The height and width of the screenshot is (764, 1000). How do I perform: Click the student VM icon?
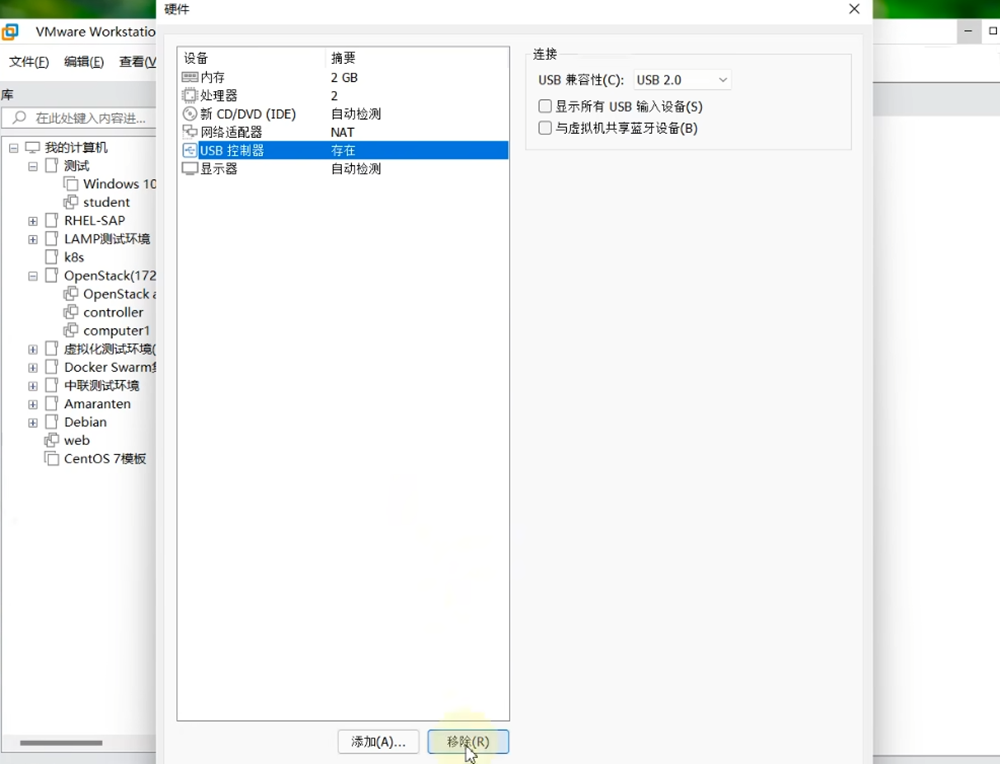click(x=71, y=202)
